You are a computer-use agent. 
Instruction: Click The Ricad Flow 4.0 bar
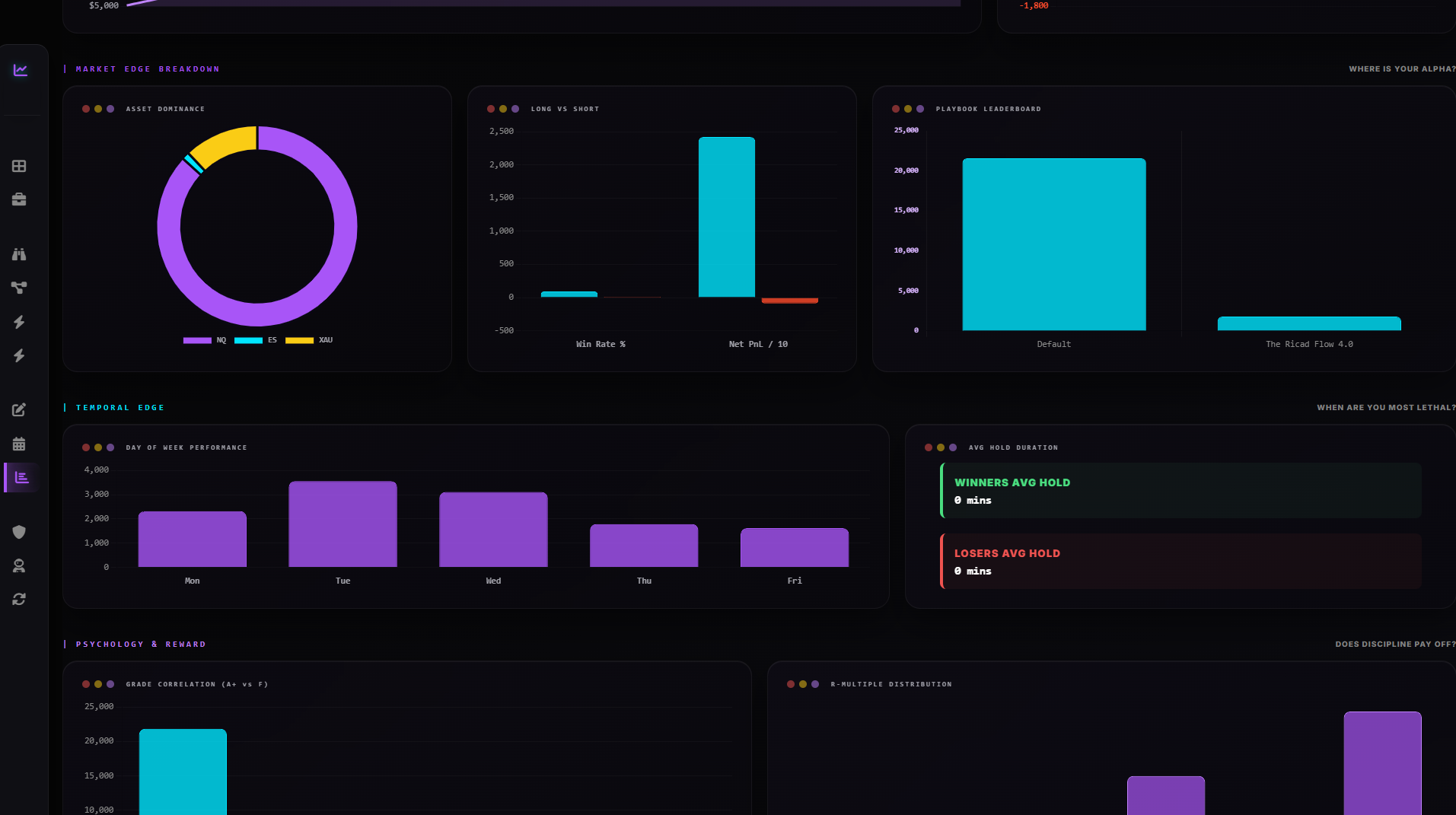coord(1309,323)
